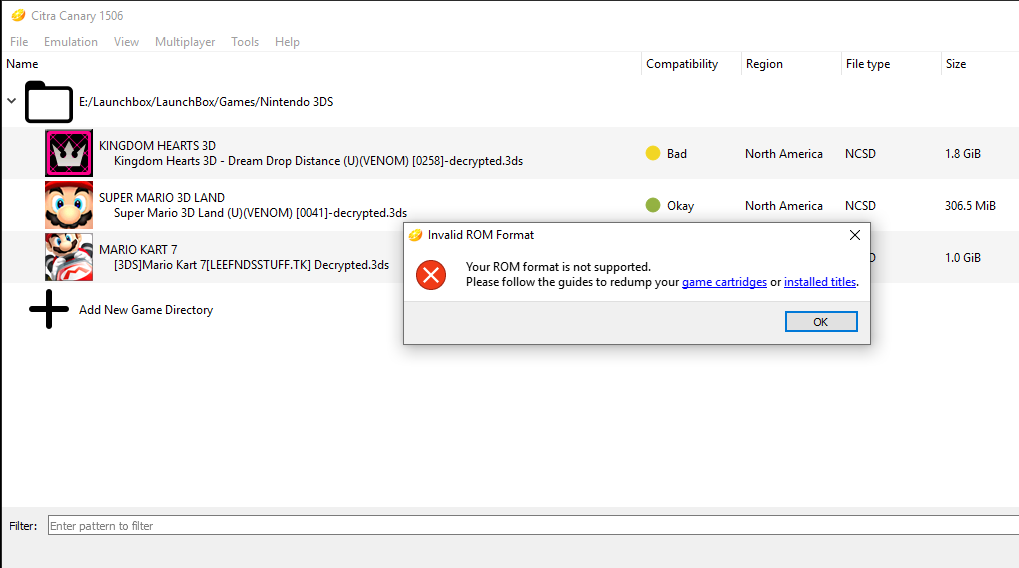Select Add New Game Directory

[146, 310]
